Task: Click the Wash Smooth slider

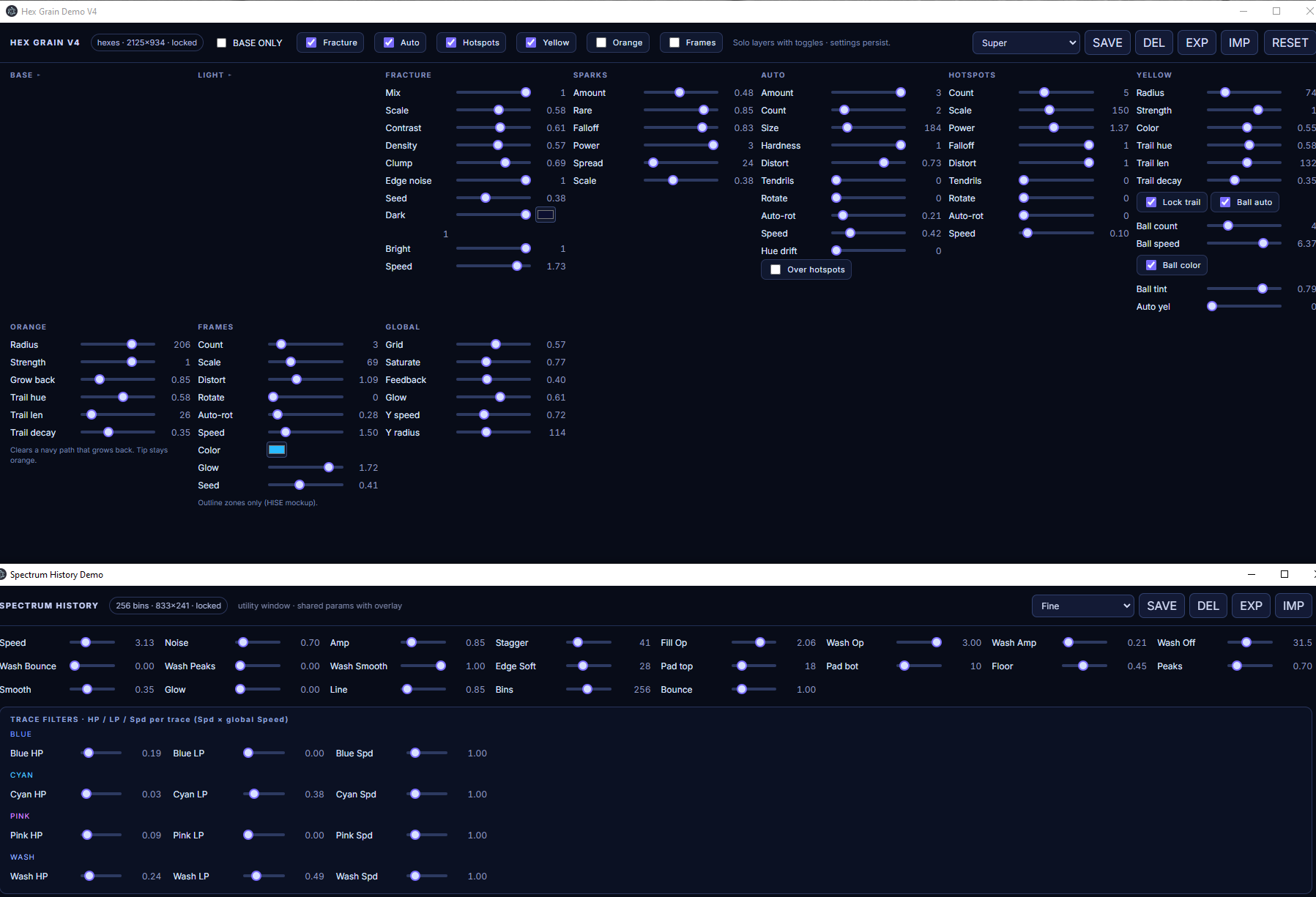Action: (423, 666)
